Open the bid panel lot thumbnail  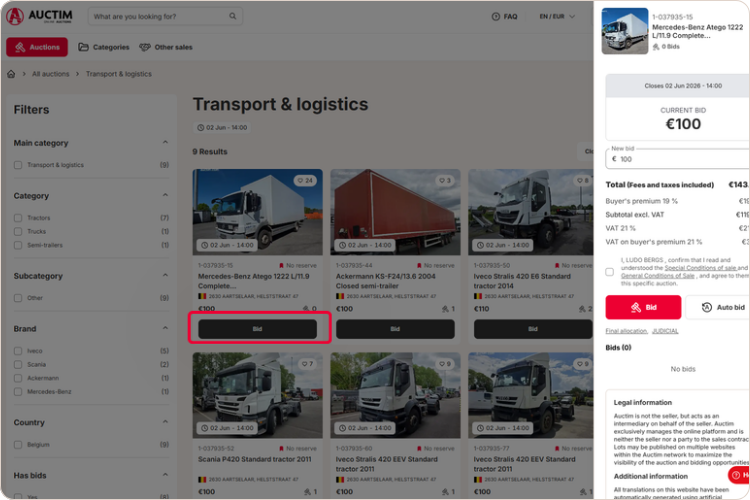625,31
